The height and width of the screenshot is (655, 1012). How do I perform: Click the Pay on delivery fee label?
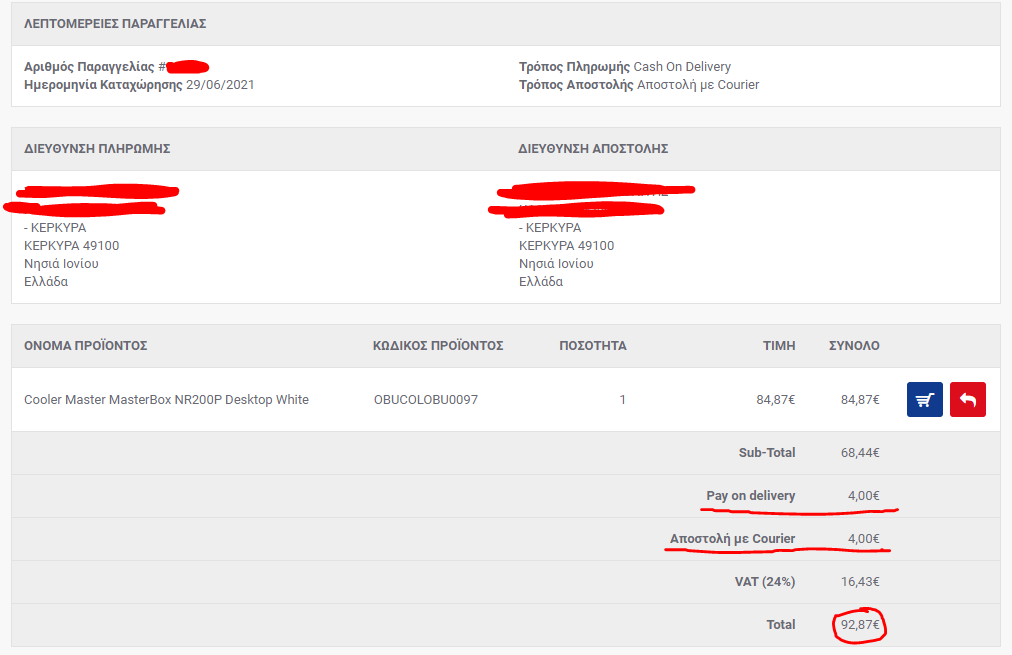pyautogui.click(x=751, y=496)
